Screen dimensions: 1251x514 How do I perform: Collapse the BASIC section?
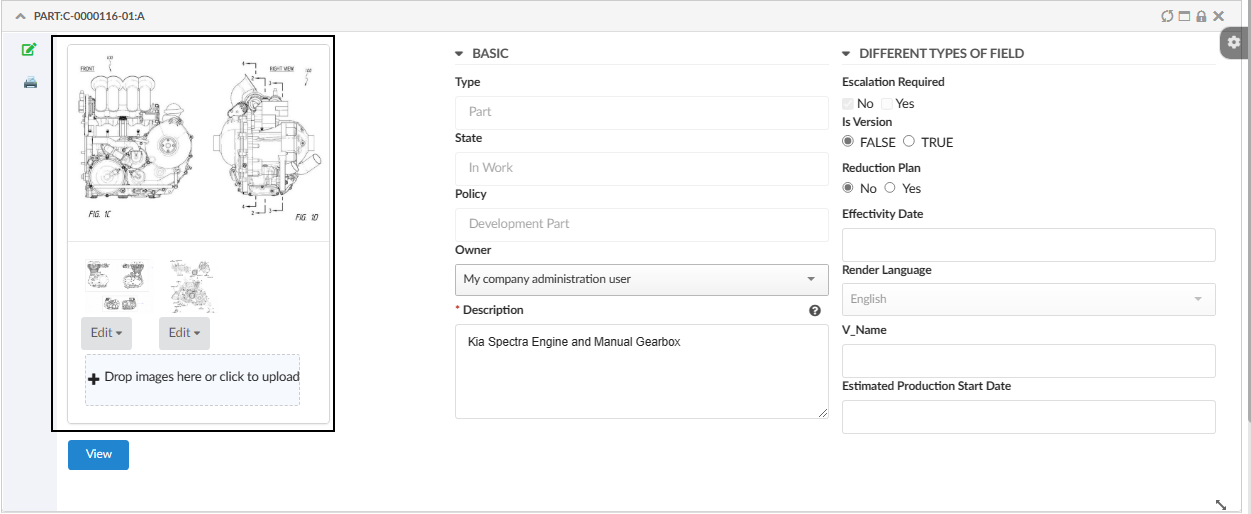click(x=460, y=54)
